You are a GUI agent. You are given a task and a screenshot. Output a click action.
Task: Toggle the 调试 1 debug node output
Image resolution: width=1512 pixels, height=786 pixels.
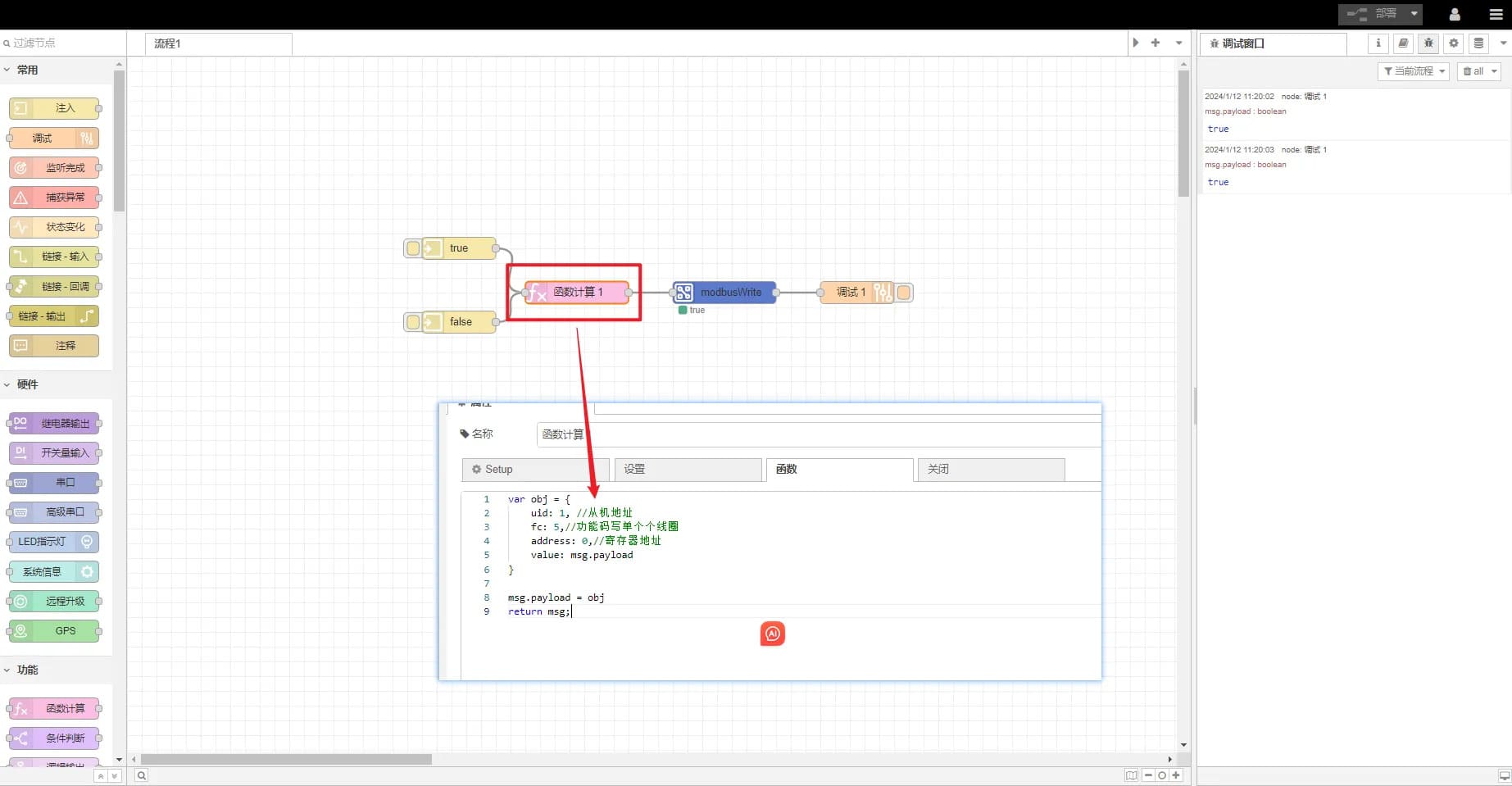click(x=904, y=293)
